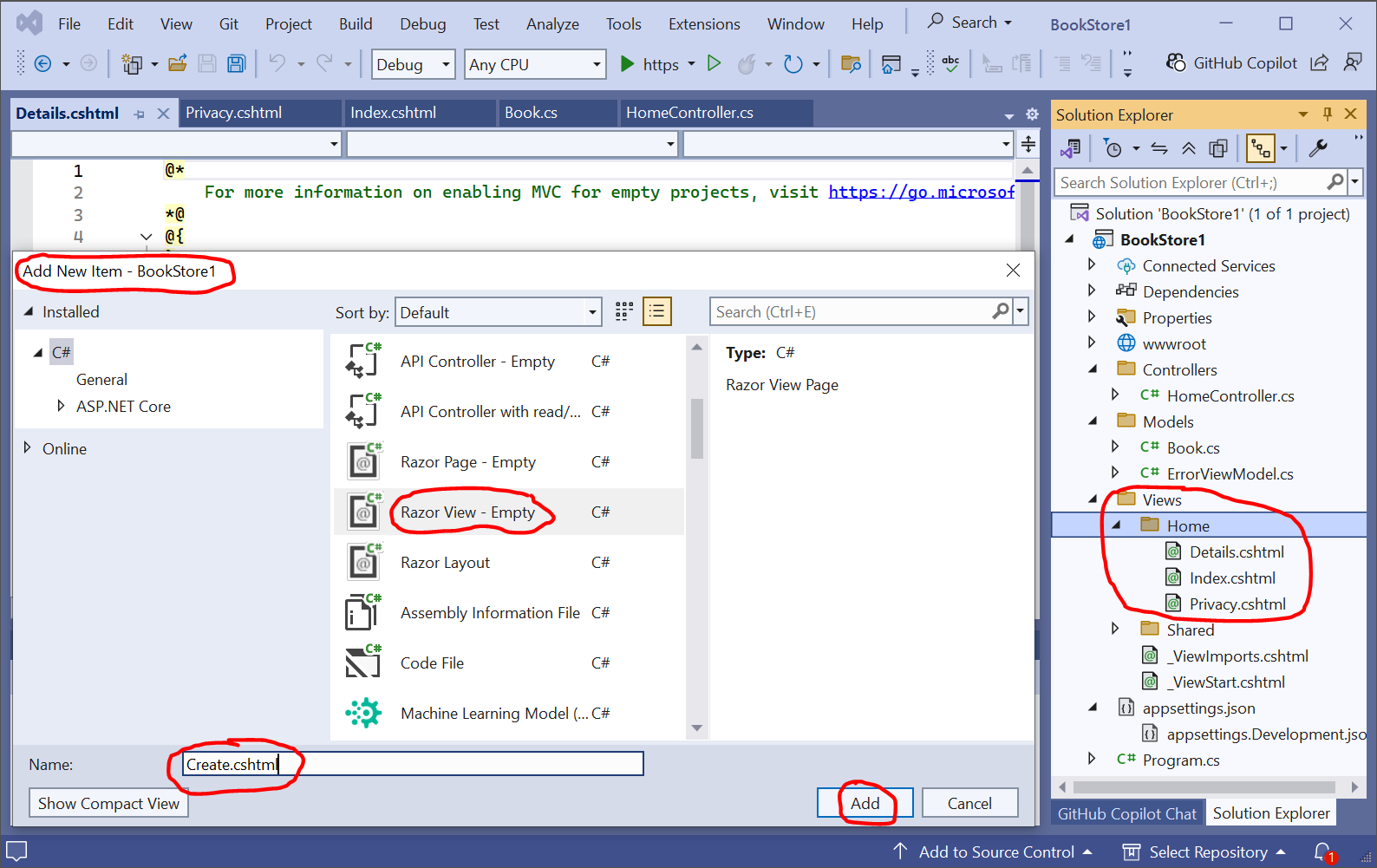This screenshot has height=868, width=1377.
Task: Select Razor Layout template
Action: (509, 563)
